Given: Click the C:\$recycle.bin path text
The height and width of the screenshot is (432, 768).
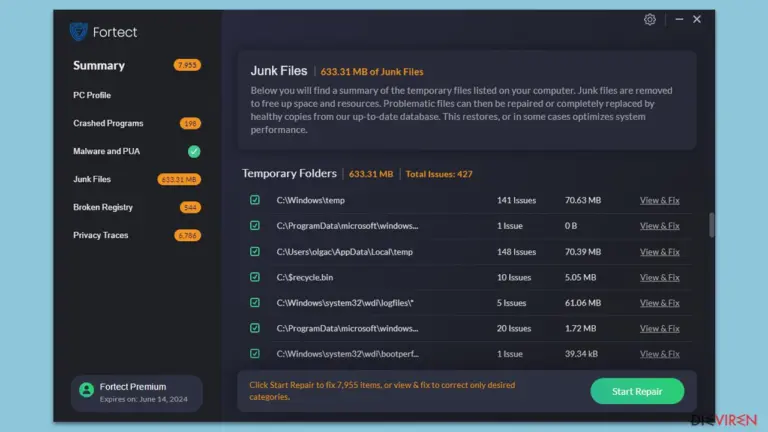Looking at the screenshot, I should point(305,277).
